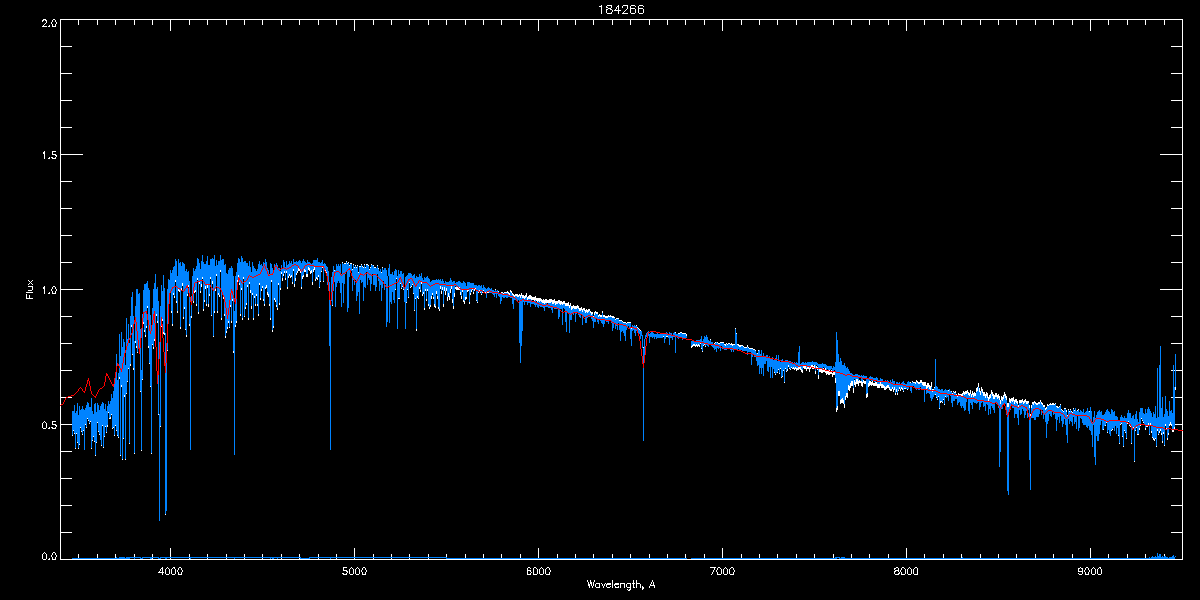Click the 7000 wavelength tick label
Viewport: 1200px width, 600px height.
[722, 571]
